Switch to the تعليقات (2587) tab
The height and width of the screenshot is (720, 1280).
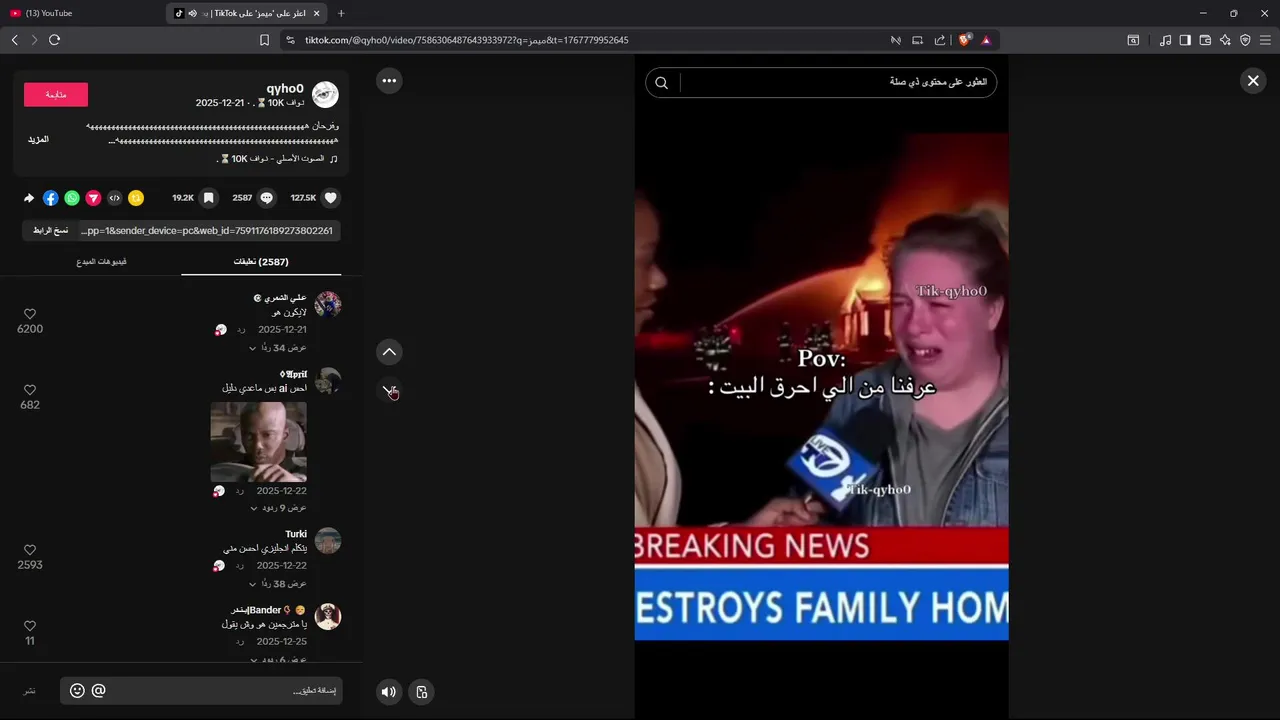261,262
